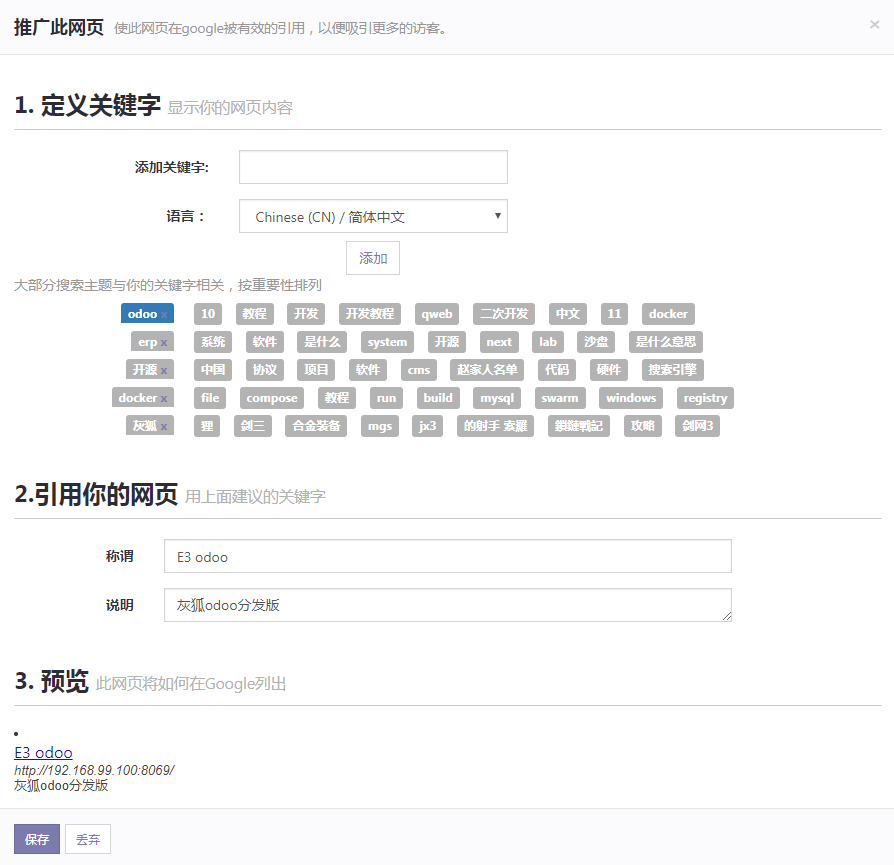This screenshot has width=894, height=865.
Task: Remove the erp keyword via its x
Action: [x=164, y=343]
